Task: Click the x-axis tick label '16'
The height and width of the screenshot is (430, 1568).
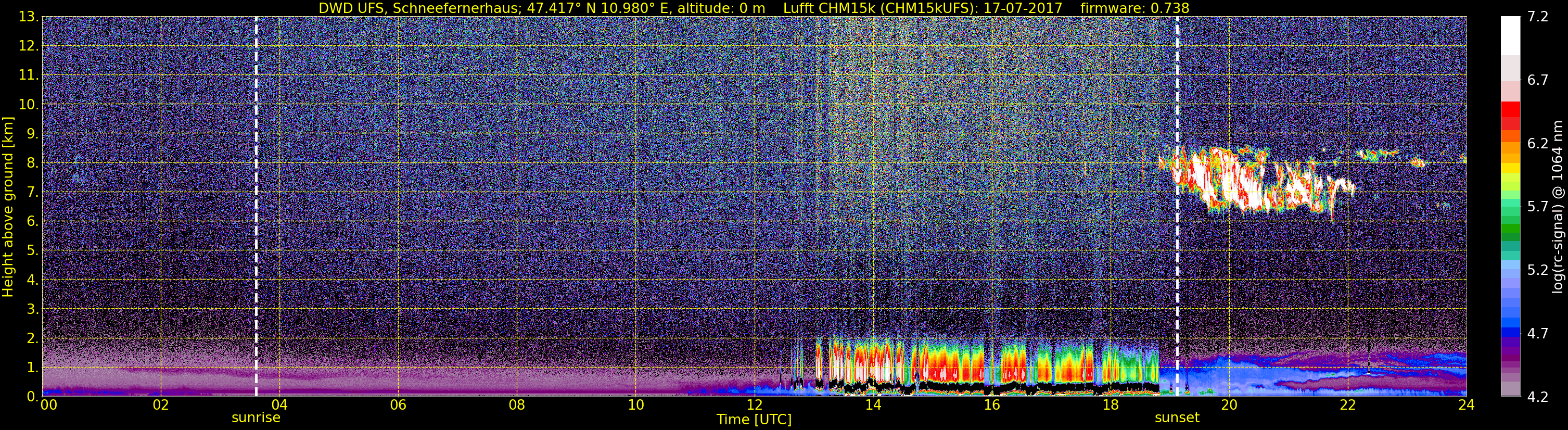Action: click(991, 406)
